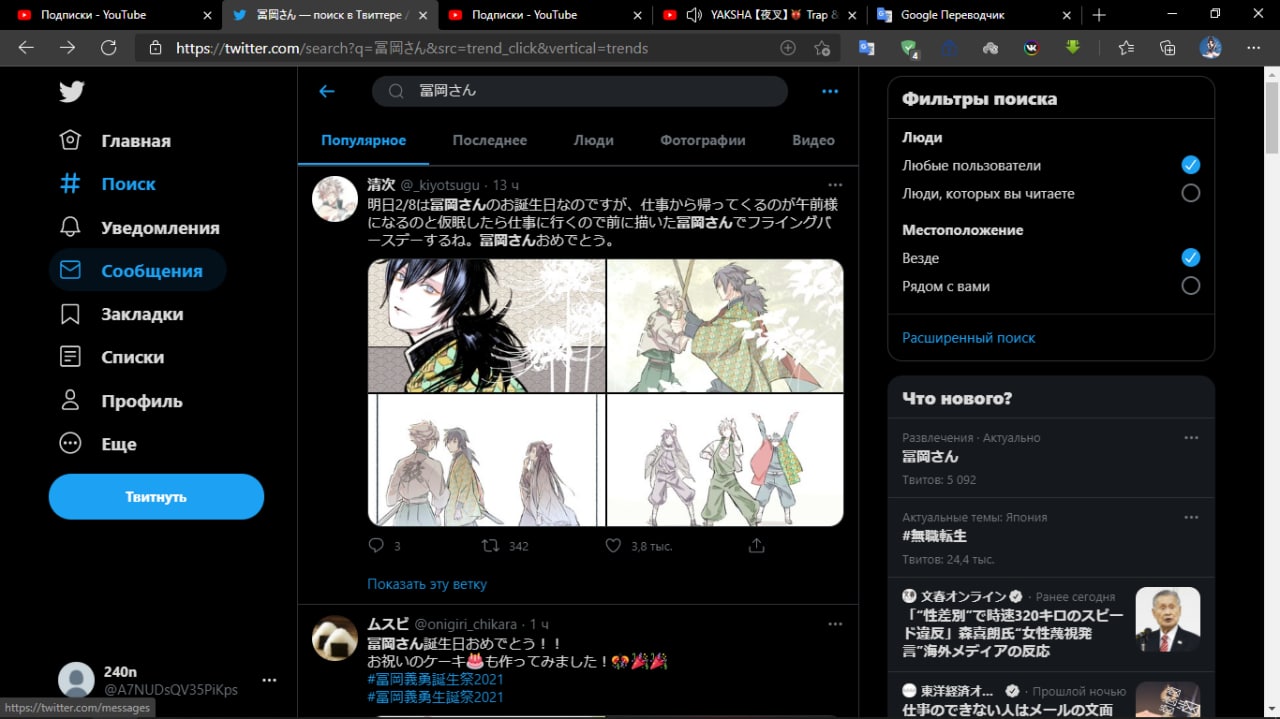Screen dimensions: 1280x719
Task: Select Любые пользователи radio option
Action: pyautogui.click(x=1190, y=165)
